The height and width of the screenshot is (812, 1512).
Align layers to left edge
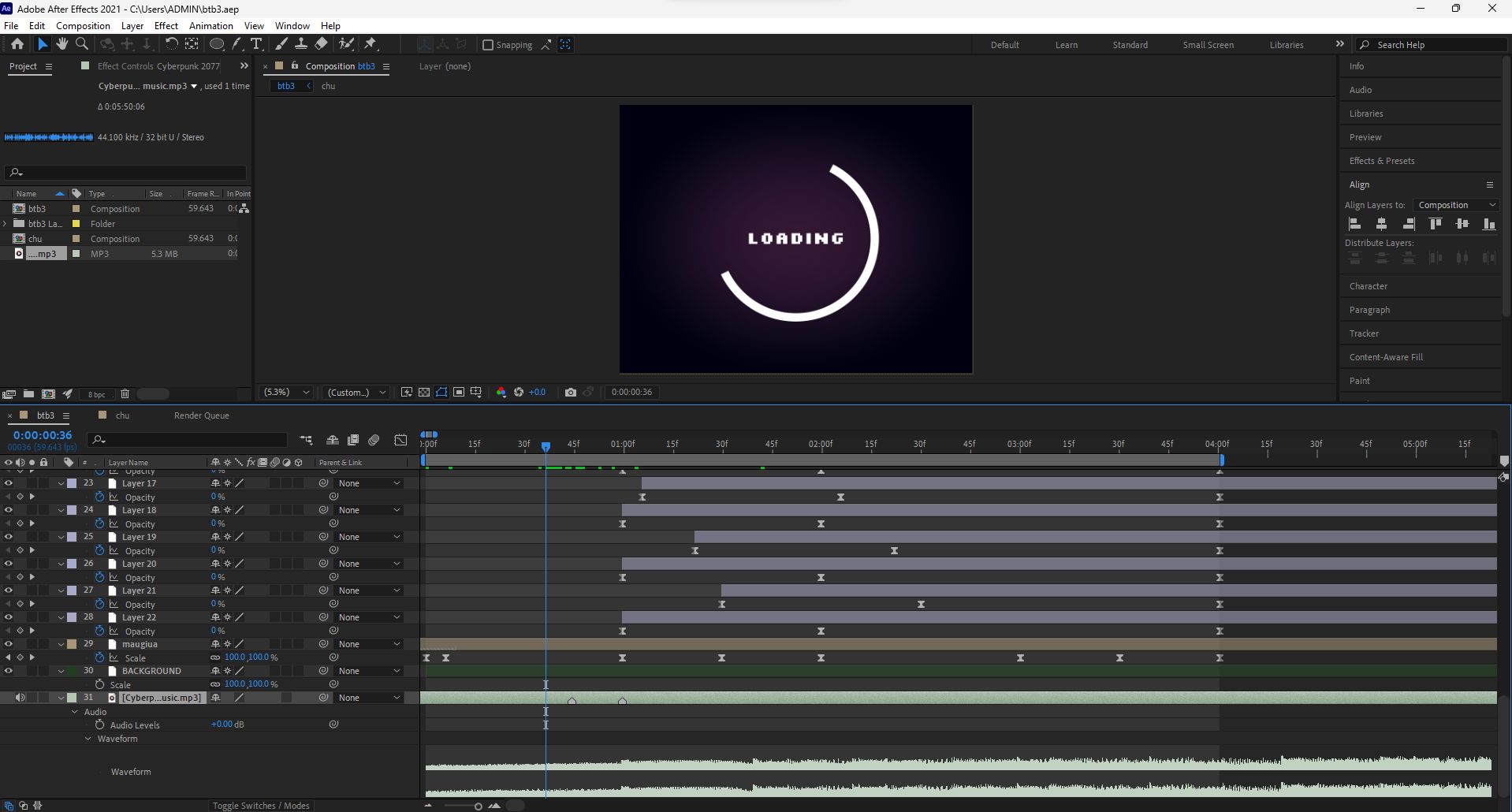(1355, 224)
